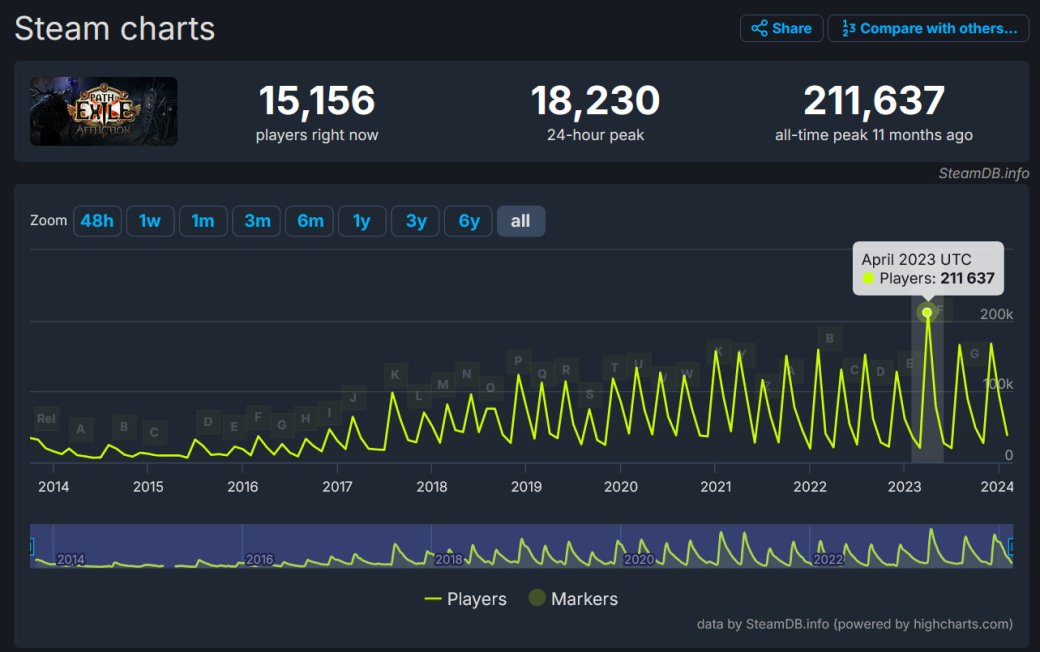
Task: Click marker A between 2014 and 2015
Action: pyautogui.click(x=81, y=429)
